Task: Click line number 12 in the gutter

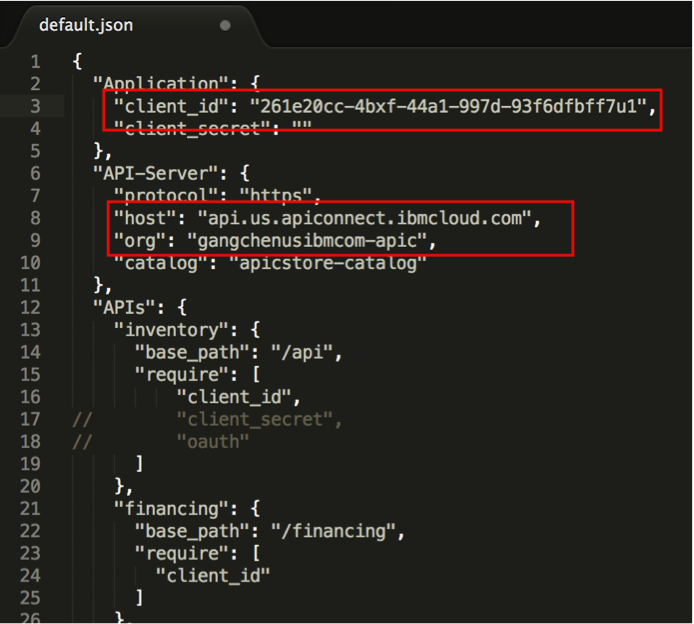Action: (30, 308)
